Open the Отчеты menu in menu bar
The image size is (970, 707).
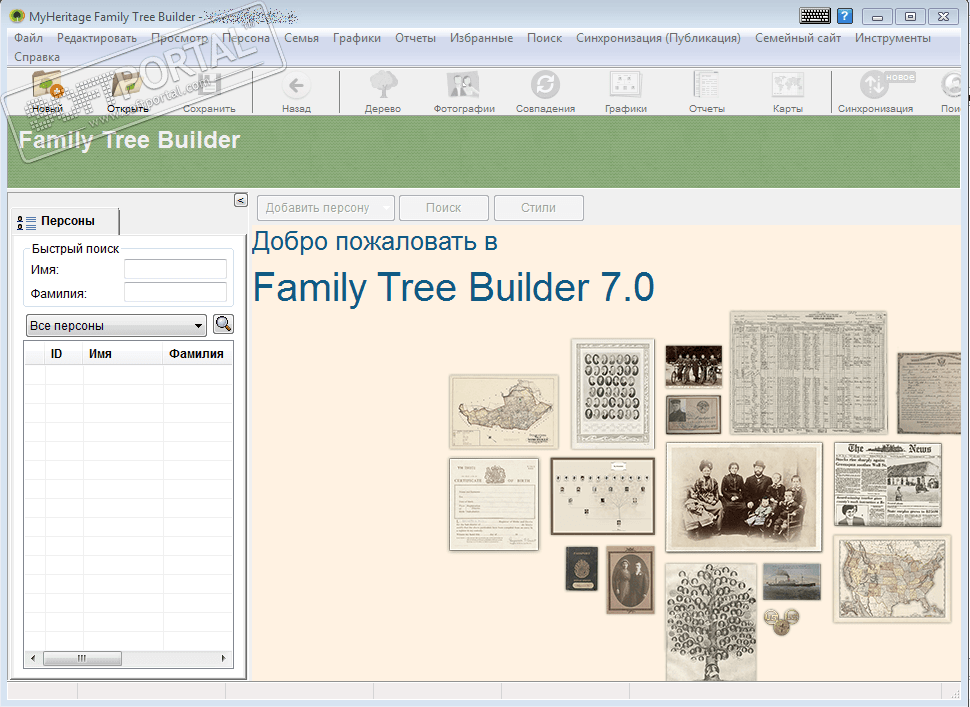pyautogui.click(x=415, y=38)
